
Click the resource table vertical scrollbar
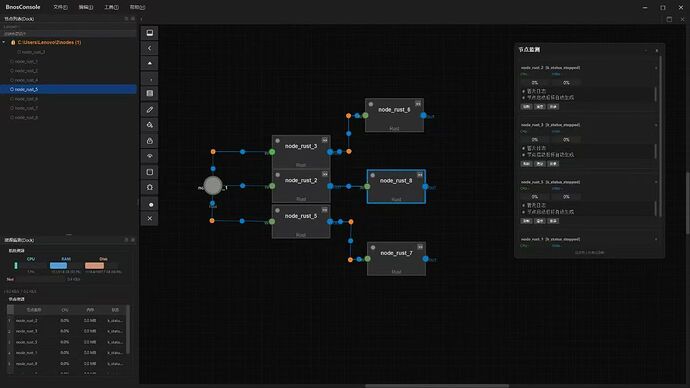[128, 329]
